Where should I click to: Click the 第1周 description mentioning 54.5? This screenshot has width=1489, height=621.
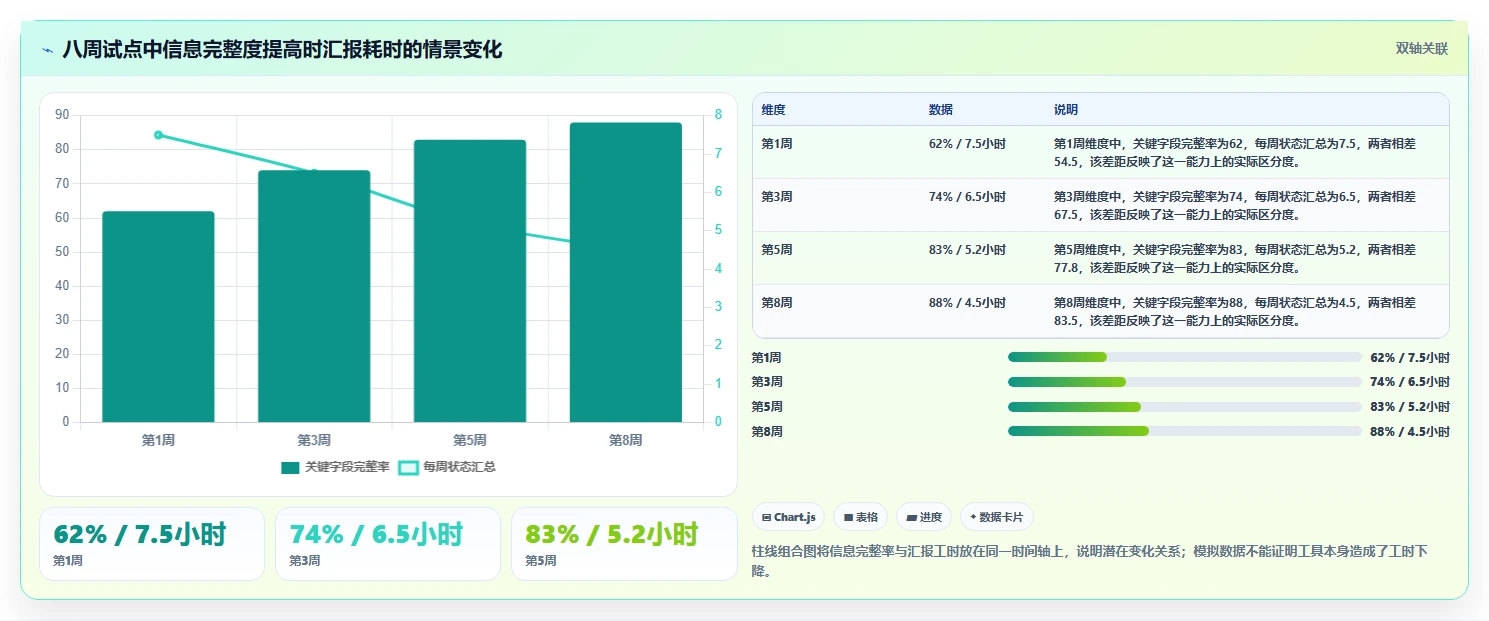click(1235, 153)
